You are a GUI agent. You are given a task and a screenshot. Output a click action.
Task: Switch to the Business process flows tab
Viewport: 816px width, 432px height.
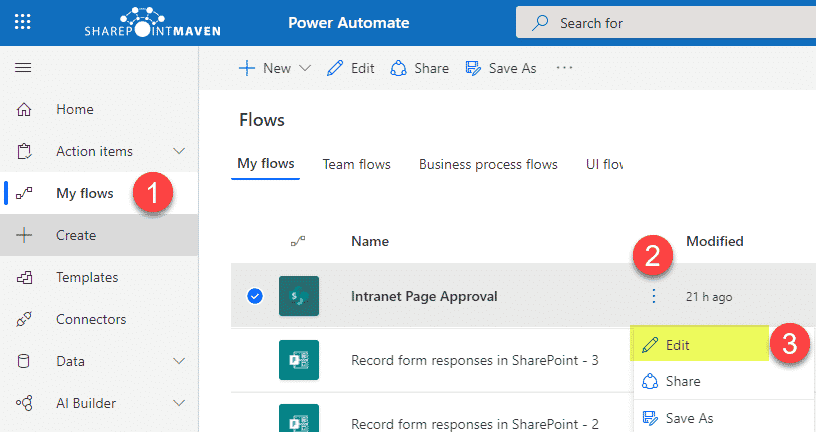[x=488, y=164]
